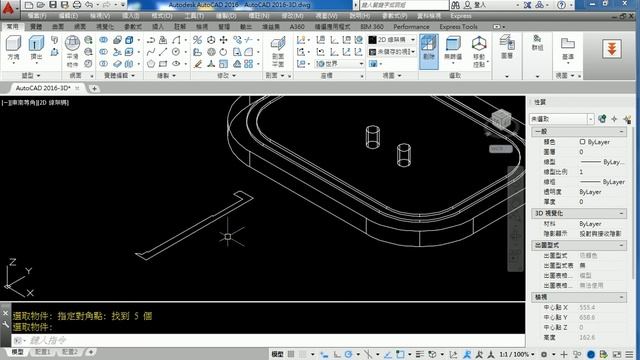Viewport: 640px width, 360px height.
Task: Switch to the Performance ribbon tab
Action: [411, 27]
